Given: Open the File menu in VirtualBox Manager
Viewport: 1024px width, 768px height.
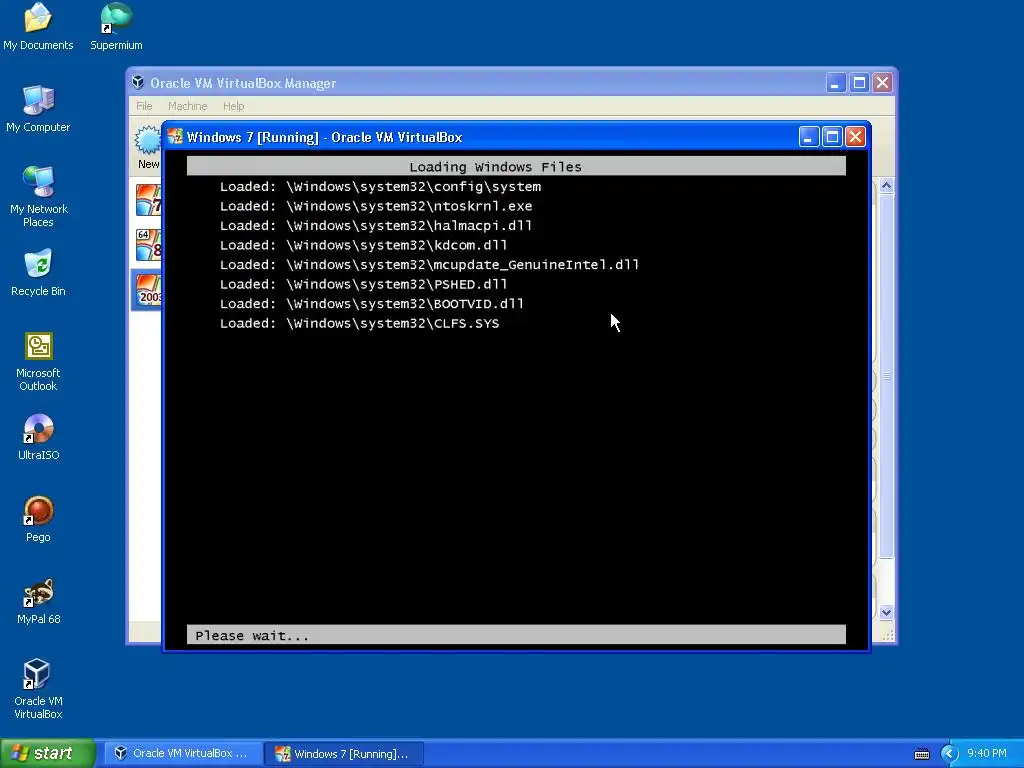Looking at the screenshot, I should 144,106.
